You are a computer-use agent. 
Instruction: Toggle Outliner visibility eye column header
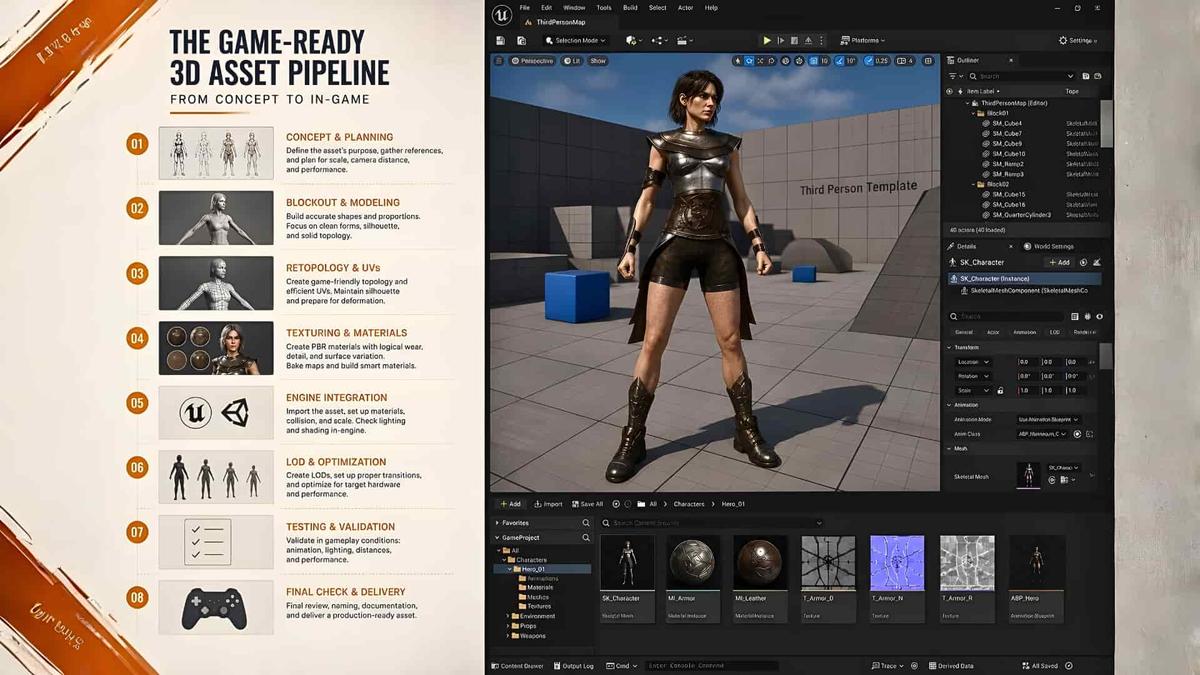[x=949, y=91]
